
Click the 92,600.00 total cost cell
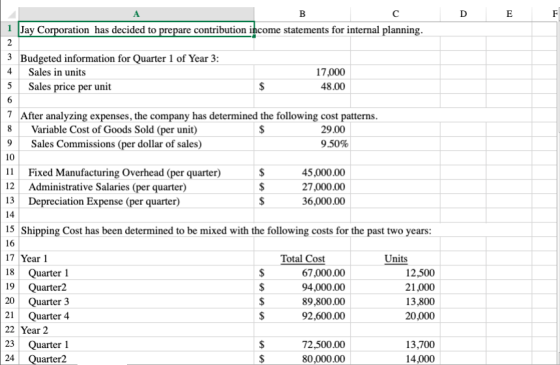(302, 316)
